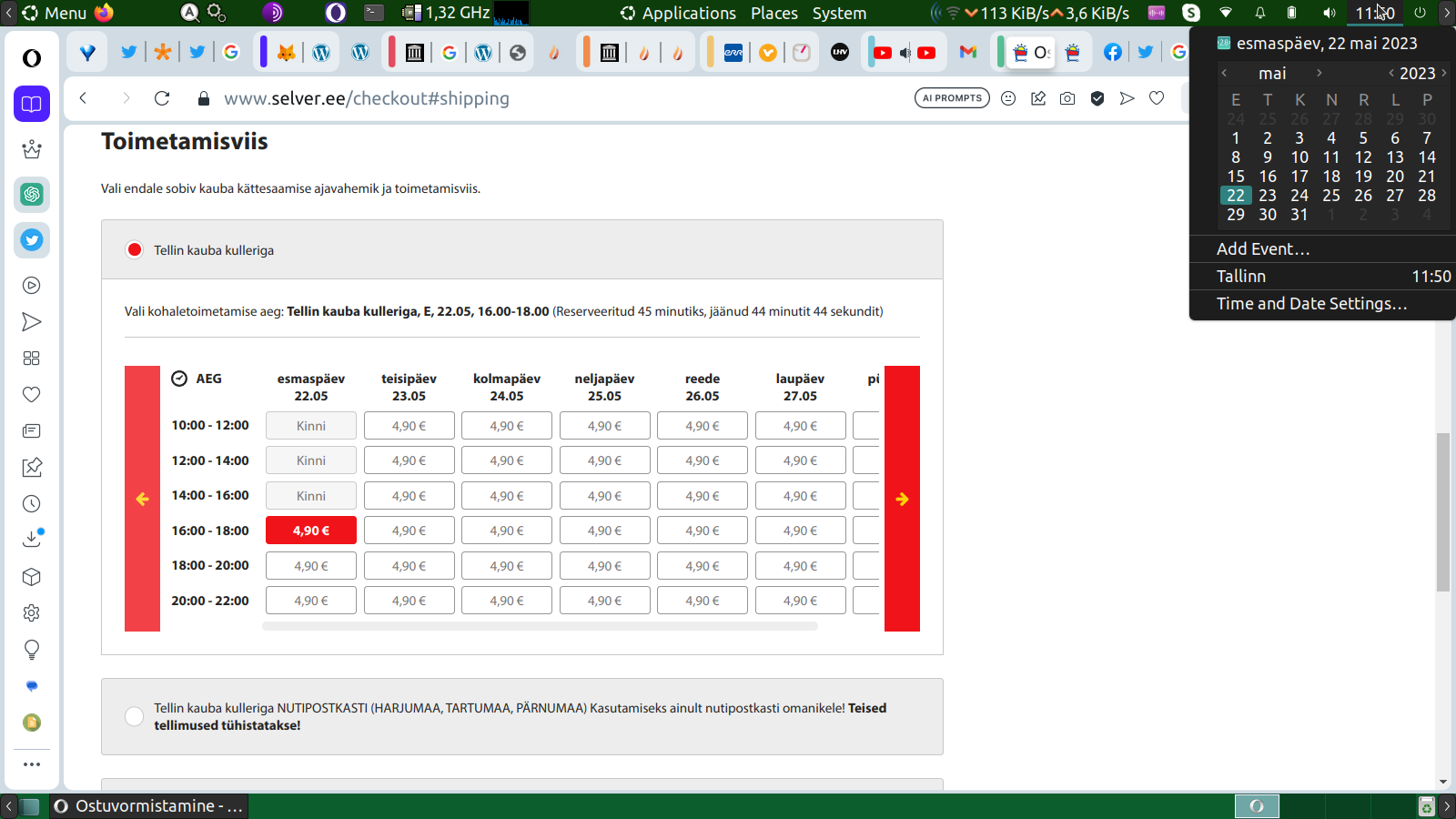Open the notification bell in the system tray
The image size is (1456, 819).
coord(1260,13)
